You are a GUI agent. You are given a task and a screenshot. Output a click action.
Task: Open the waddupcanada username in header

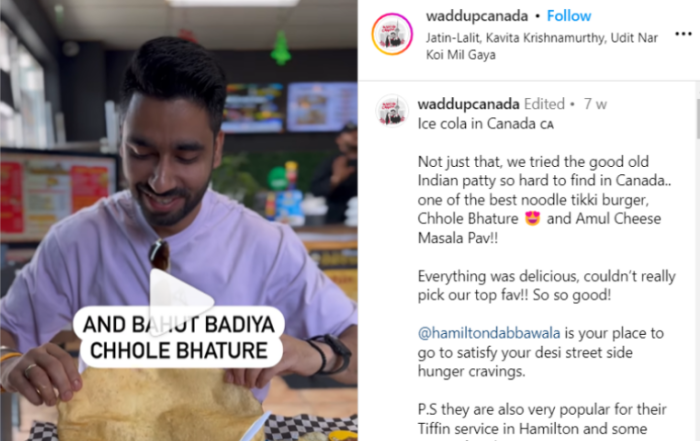coord(477,16)
